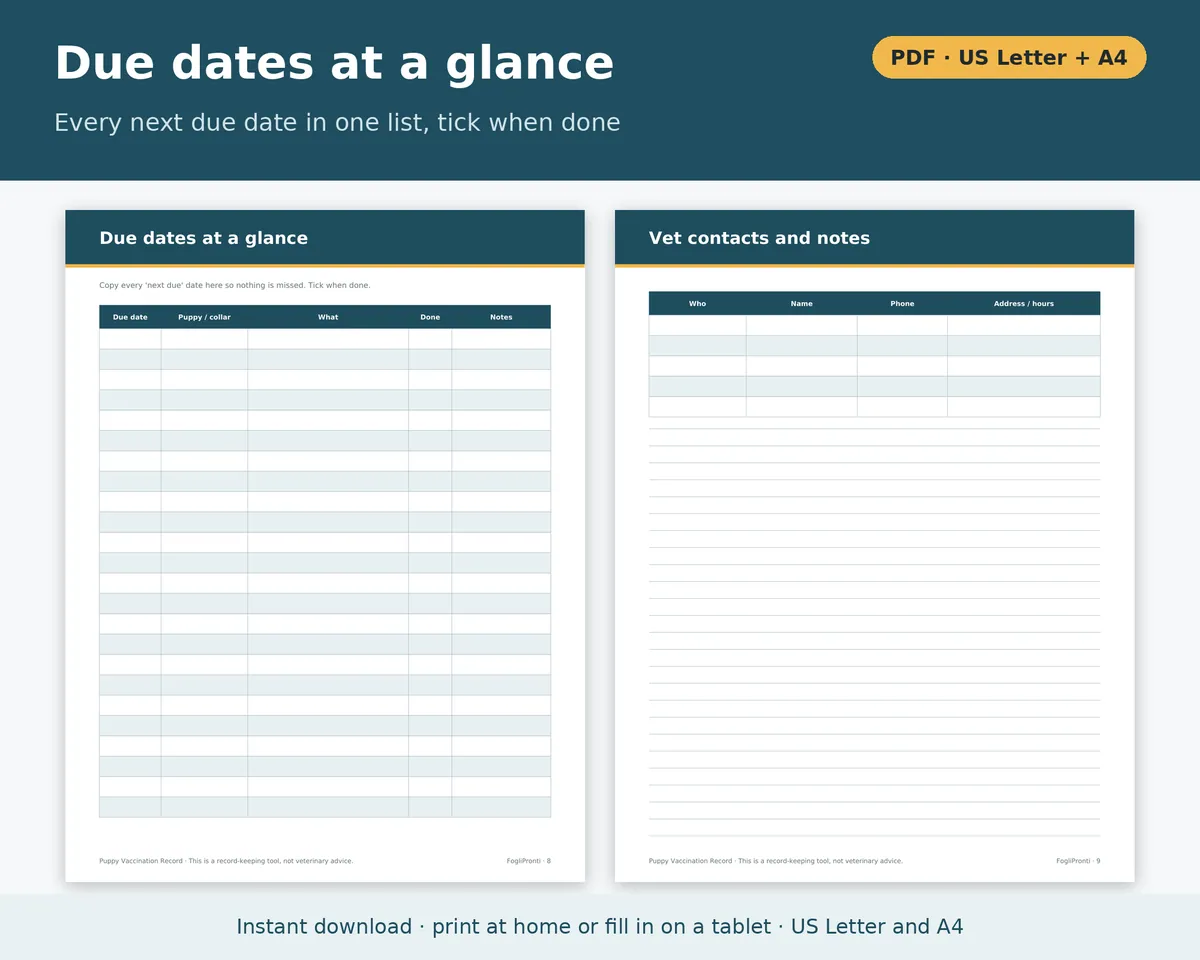Click the Vet contacts and notes page header
1200x960 pixels.
[759, 238]
